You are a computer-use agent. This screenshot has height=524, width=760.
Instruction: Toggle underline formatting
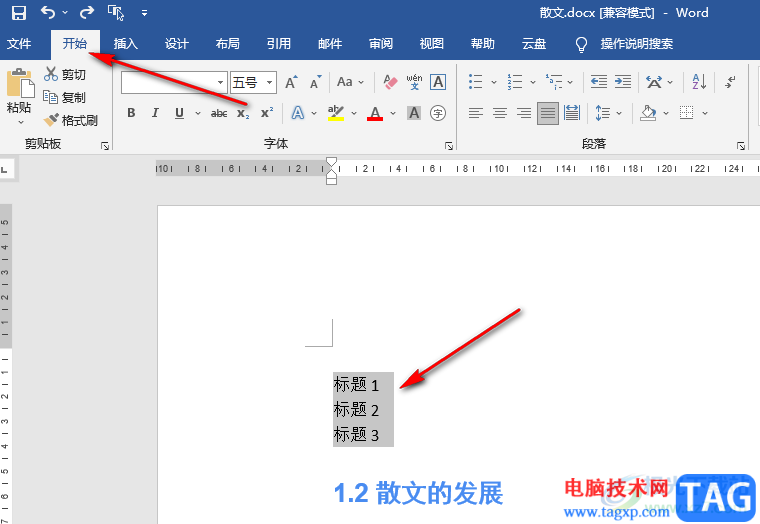(x=179, y=113)
